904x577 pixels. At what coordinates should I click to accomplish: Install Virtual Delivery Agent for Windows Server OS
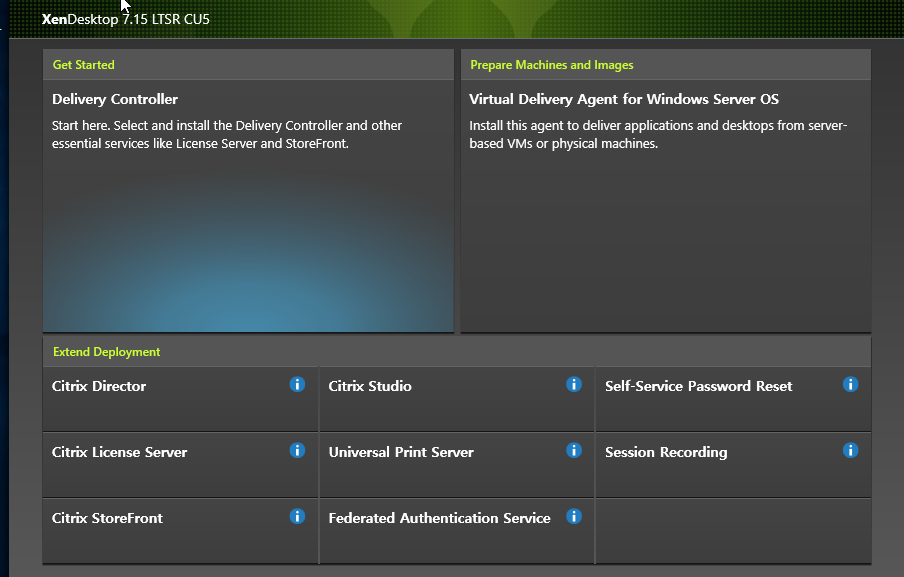[666, 206]
